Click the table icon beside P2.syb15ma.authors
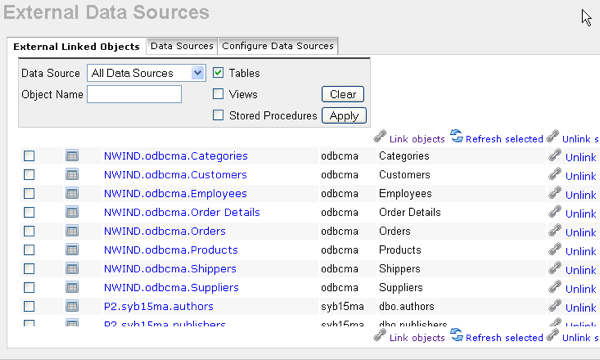Viewport: 600px width, 360px height. tap(72, 306)
